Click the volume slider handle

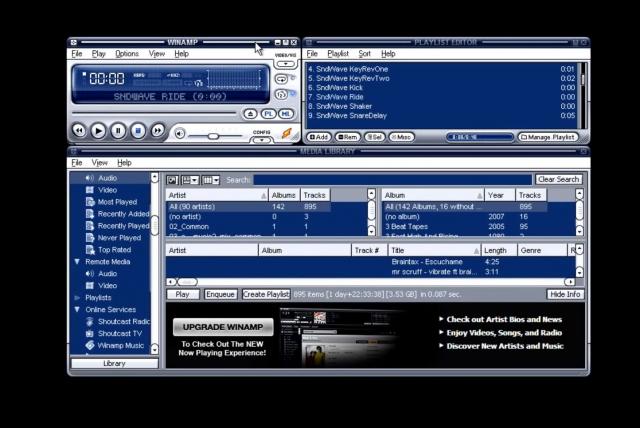(x=212, y=135)
